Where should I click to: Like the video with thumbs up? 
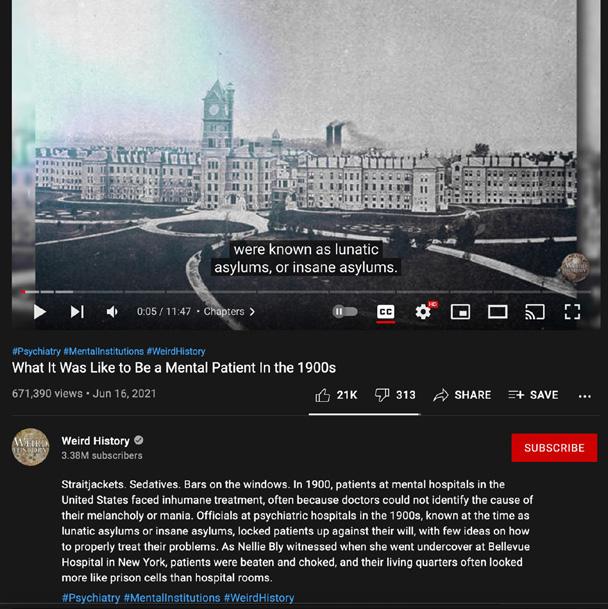(x=336, y=395)
